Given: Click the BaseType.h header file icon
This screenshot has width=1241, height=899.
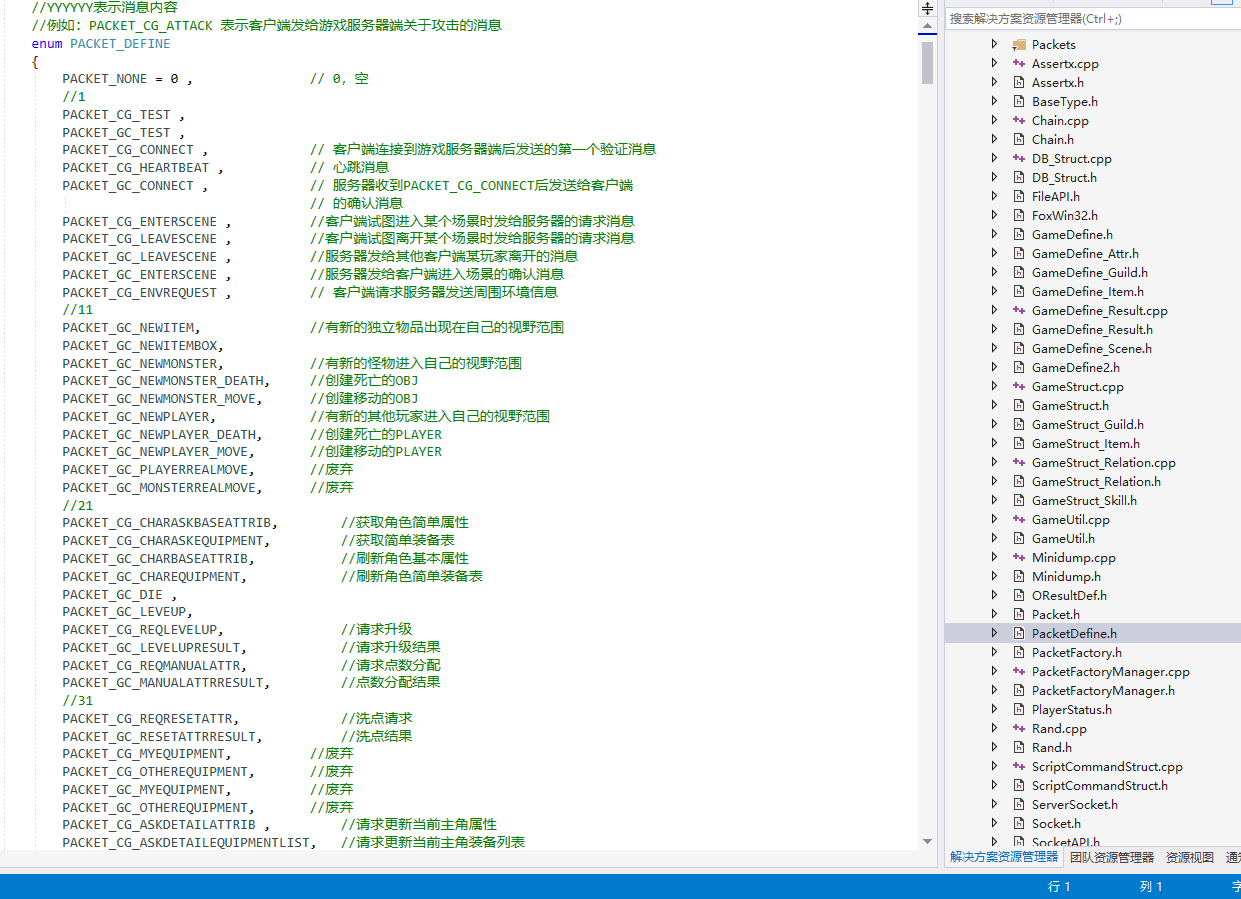Looking at the screenshot, I should [1019, 102].
